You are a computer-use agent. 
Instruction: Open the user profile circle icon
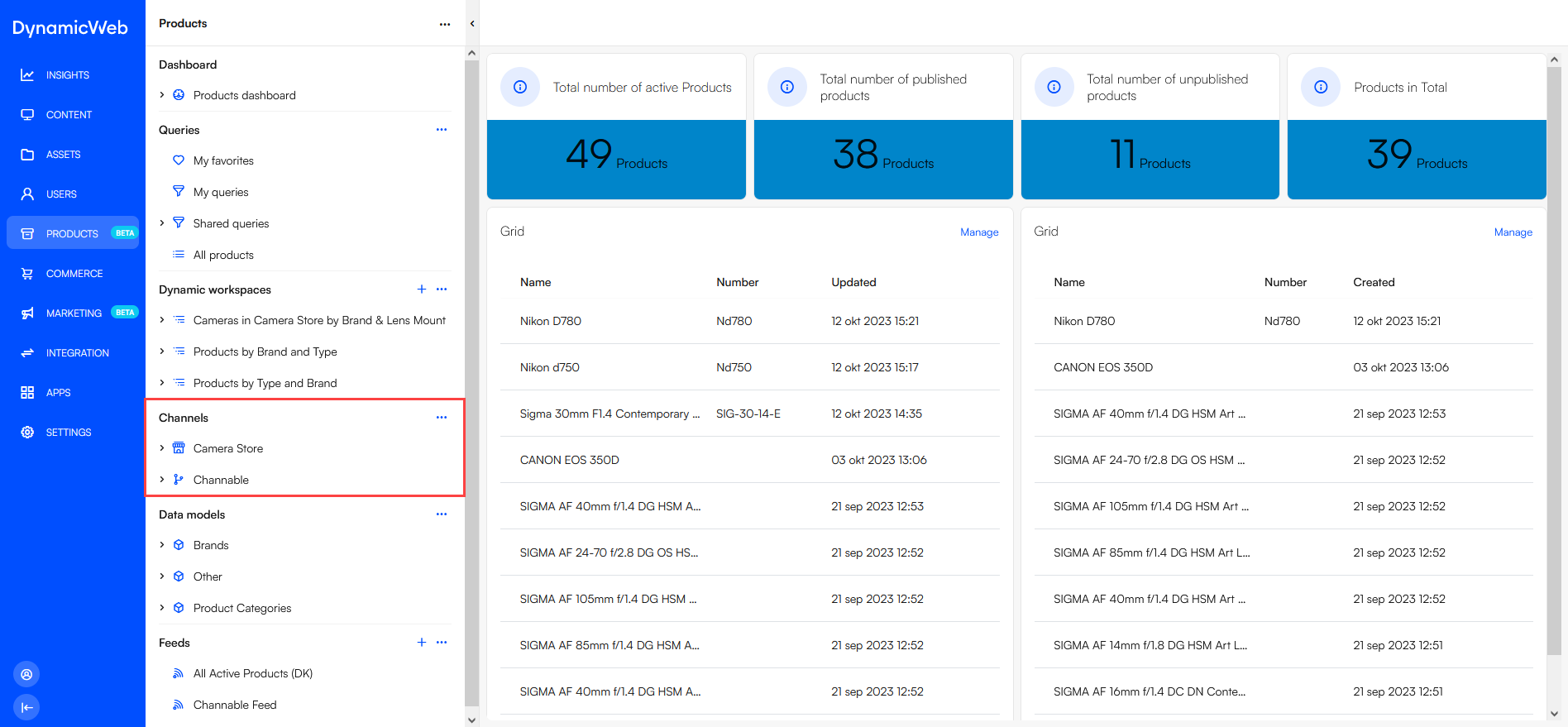[x=26, y=674]
